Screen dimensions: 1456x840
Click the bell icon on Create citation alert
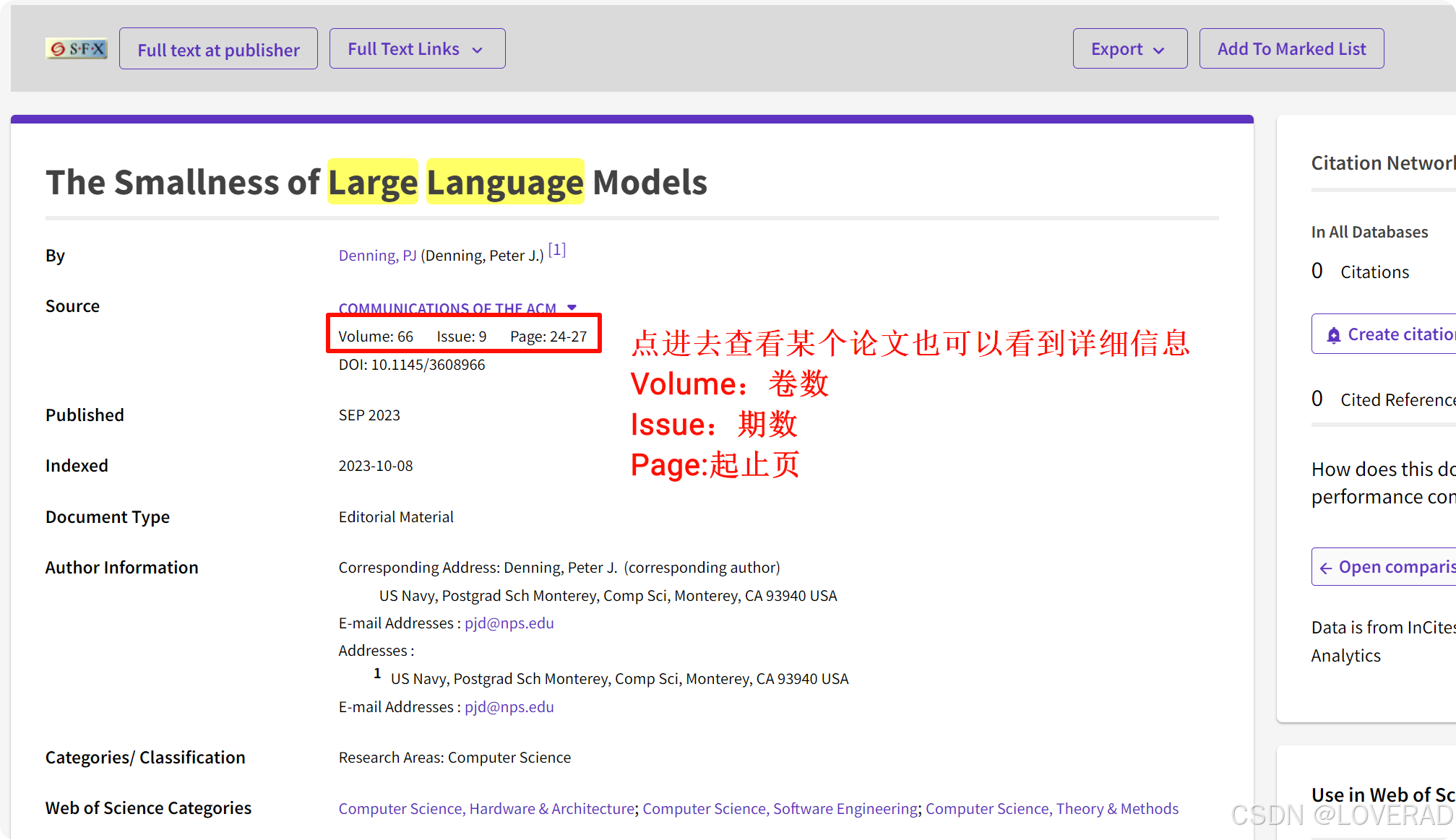tap(1333, 335)
